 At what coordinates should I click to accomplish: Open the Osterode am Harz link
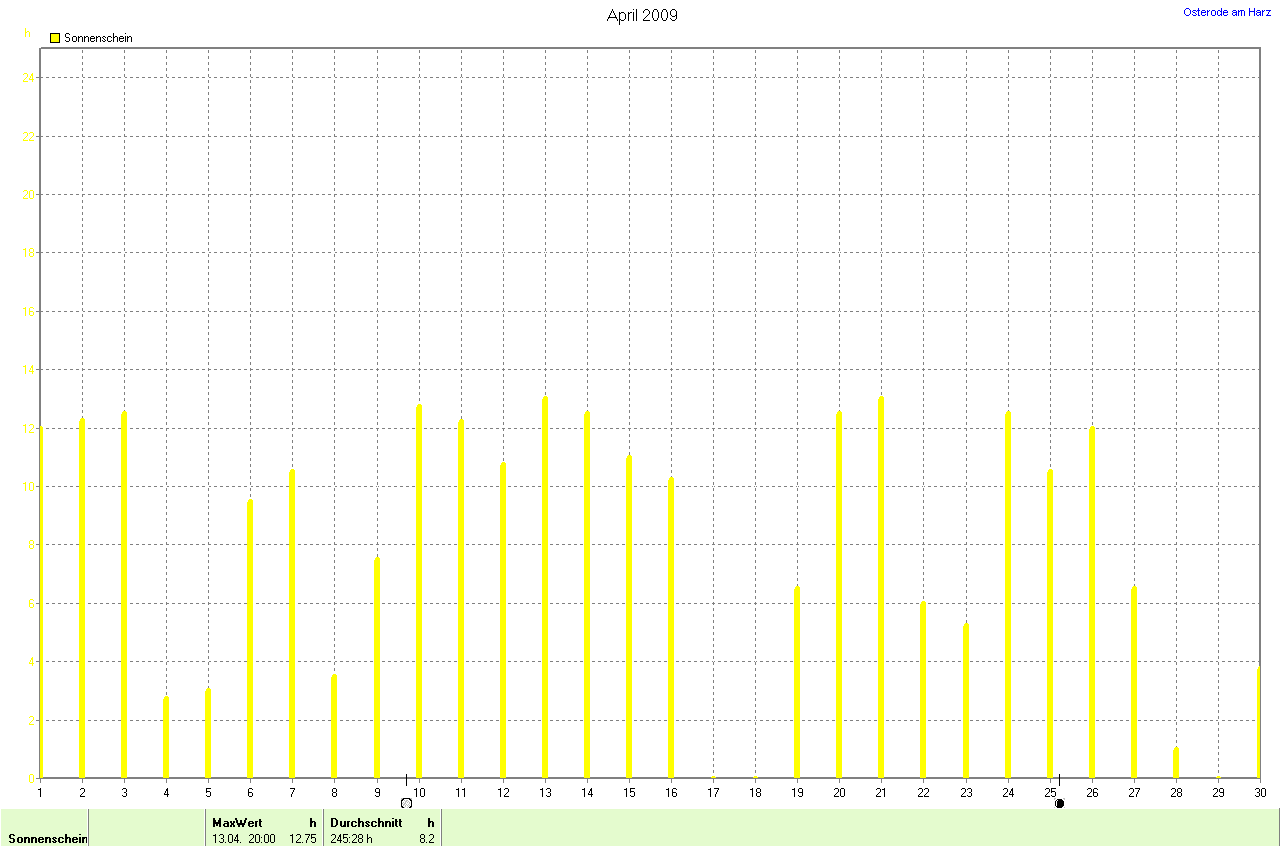pos(1227,12)
